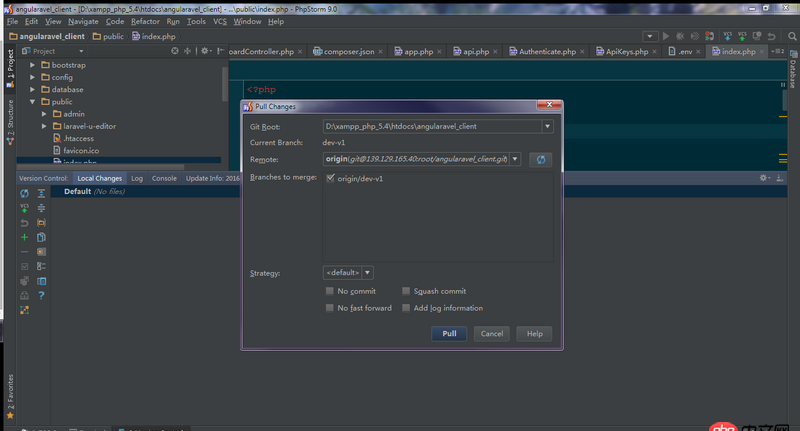
Task: Click the Preview Diff icon in Local Changes toolbar
Action: click(41, 281)
